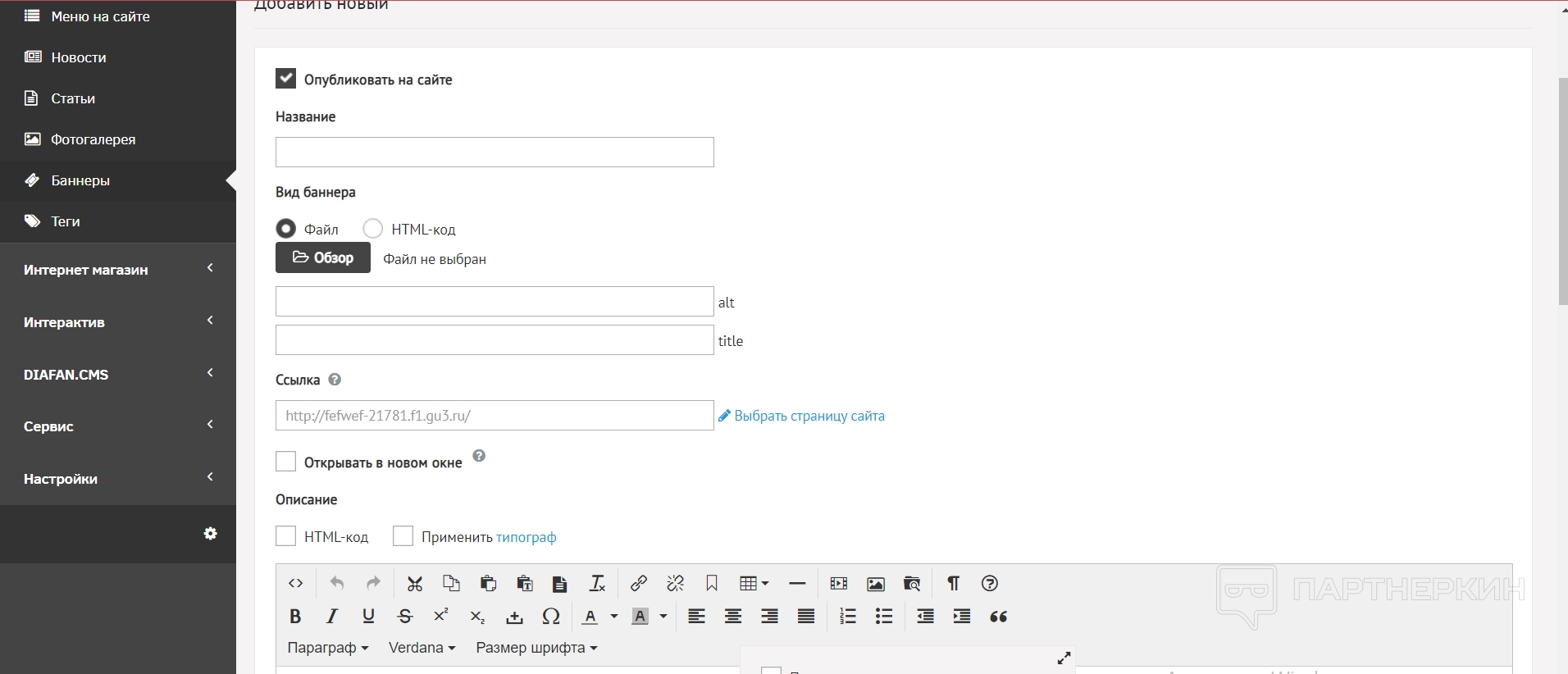Open source code view in the editor
Image resolution: width=1568 pixels, height=674 pixels.
tap(296, 584)
